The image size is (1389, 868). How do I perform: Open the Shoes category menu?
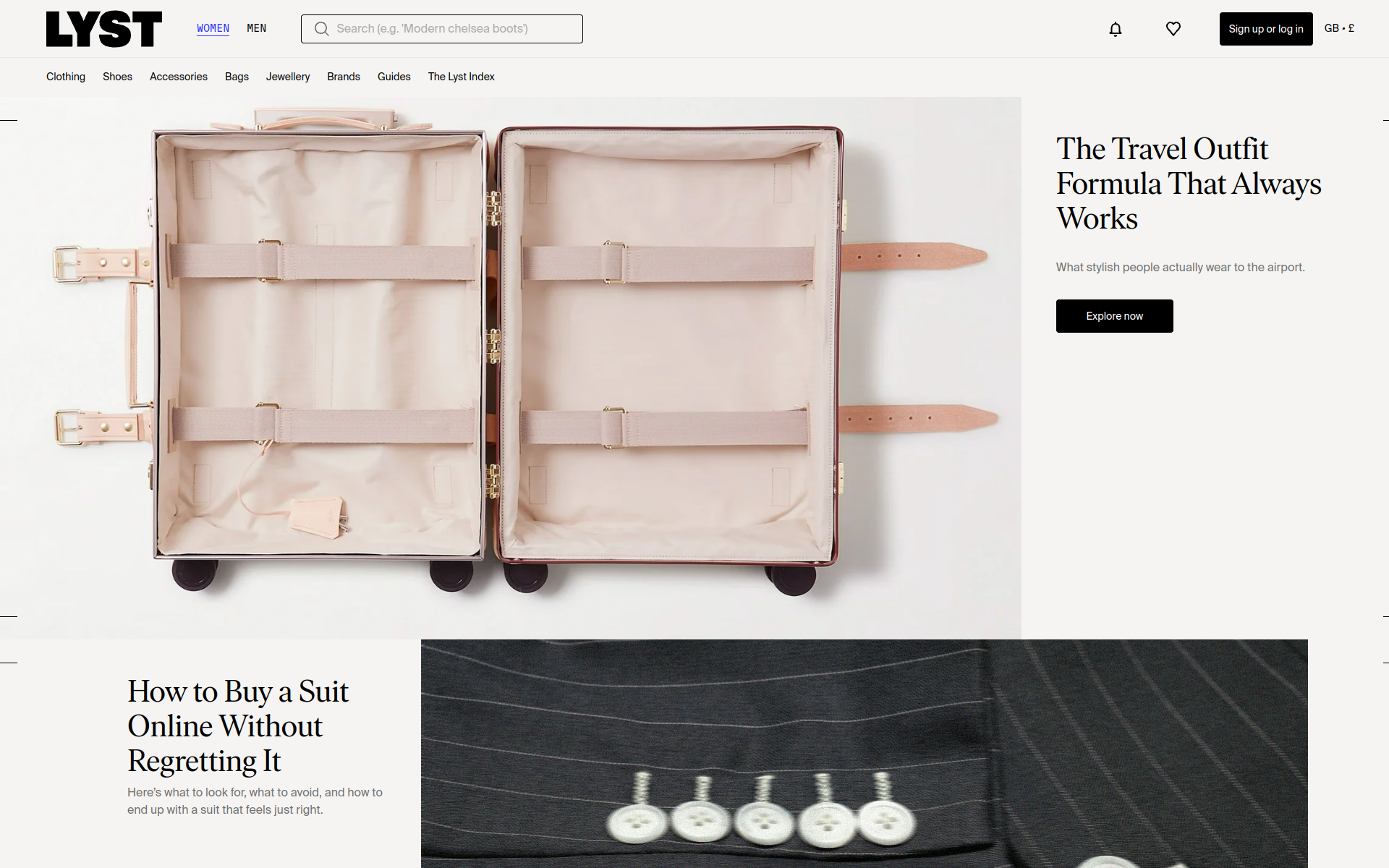[x=117, y=77]
